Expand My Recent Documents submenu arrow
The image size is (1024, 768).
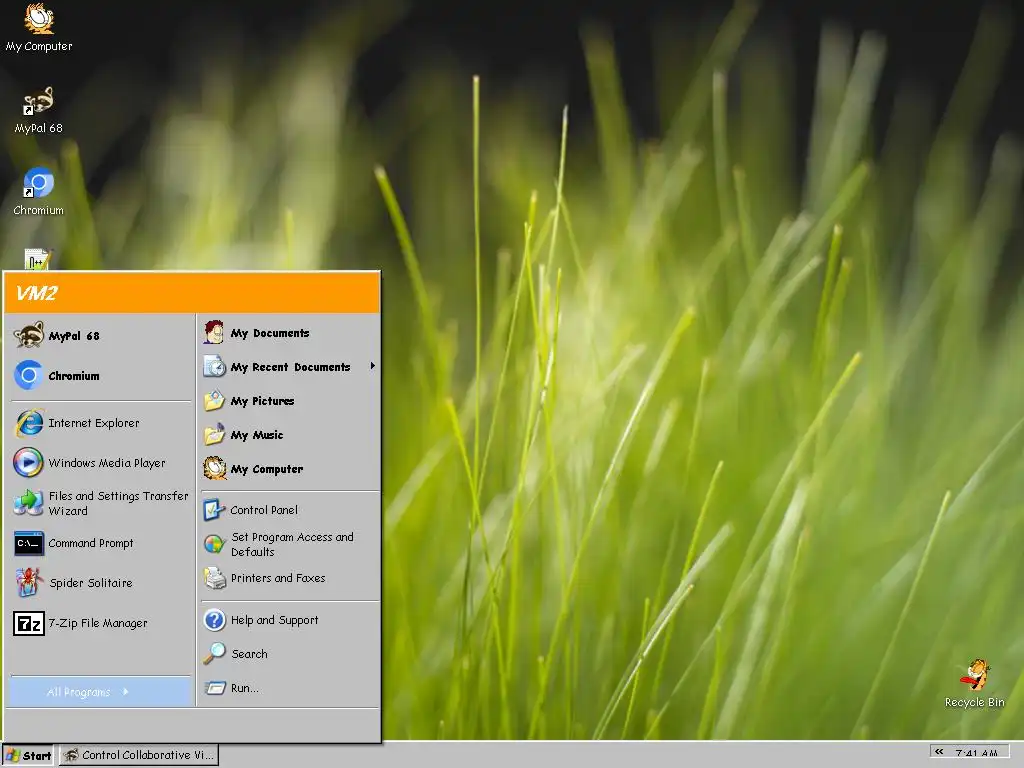click(x=372, y=366)
